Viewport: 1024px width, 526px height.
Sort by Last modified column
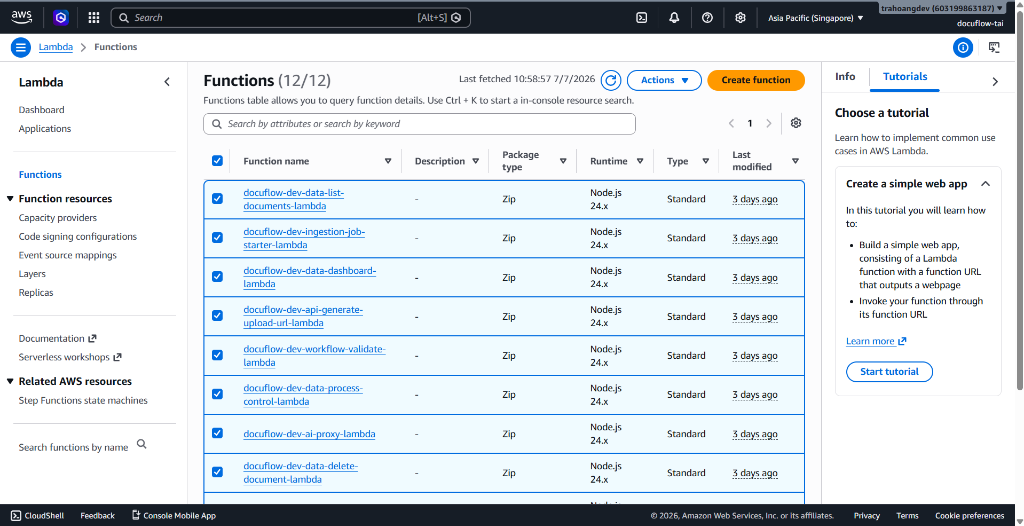795,161
